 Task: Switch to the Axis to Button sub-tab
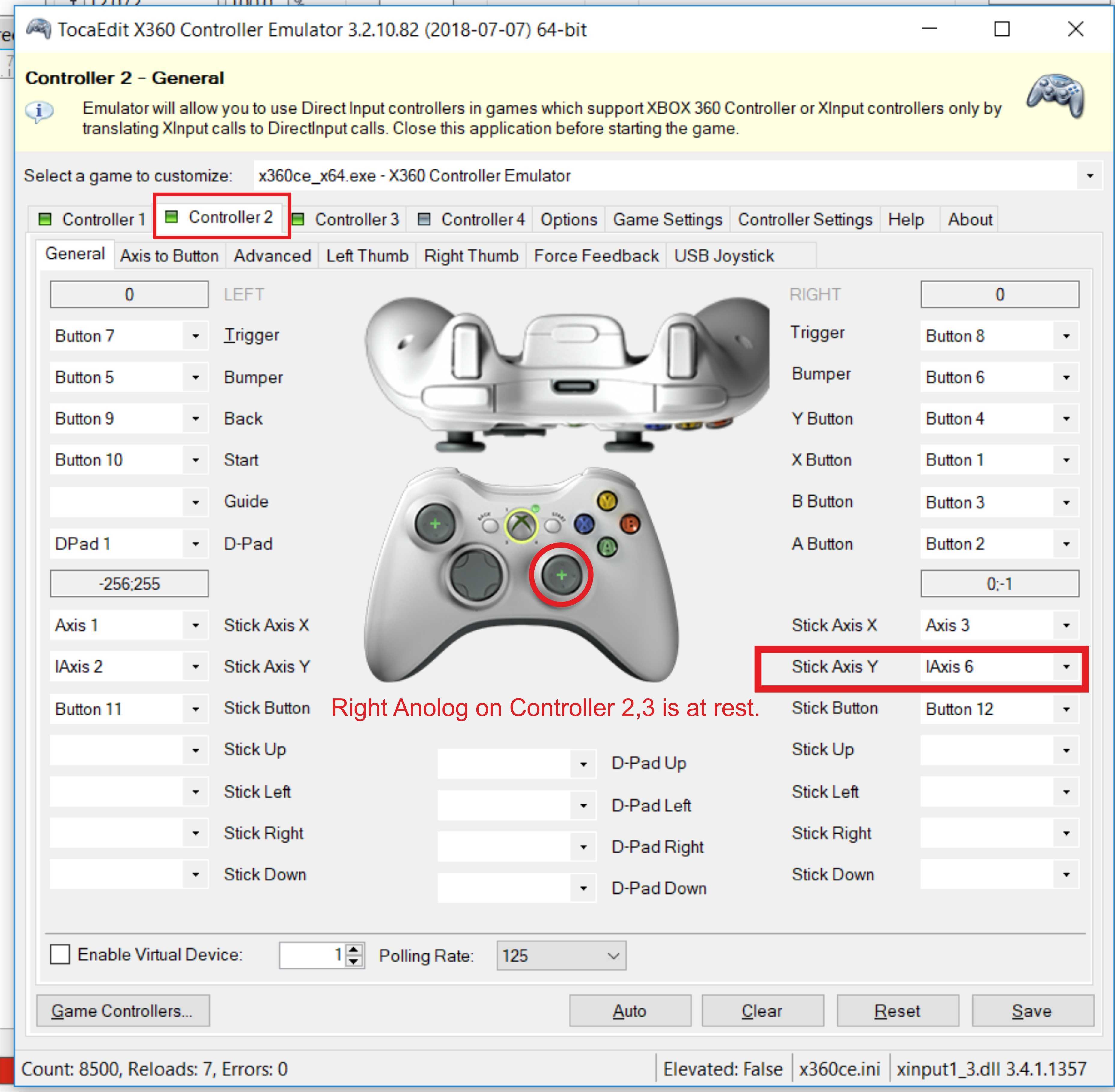point(169,256)
